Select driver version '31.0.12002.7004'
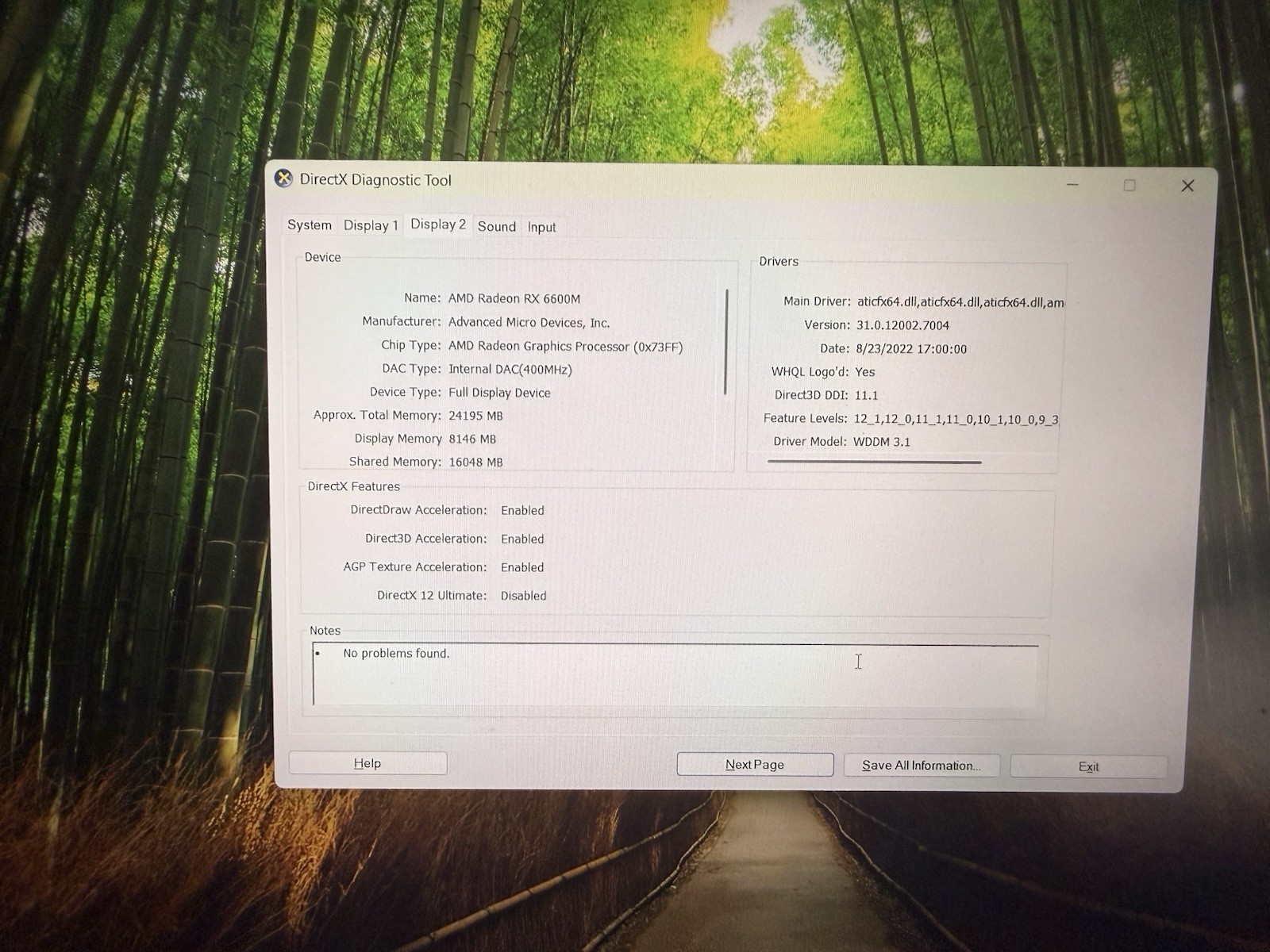Screen dimensions: 1270x952 point(902,325)
